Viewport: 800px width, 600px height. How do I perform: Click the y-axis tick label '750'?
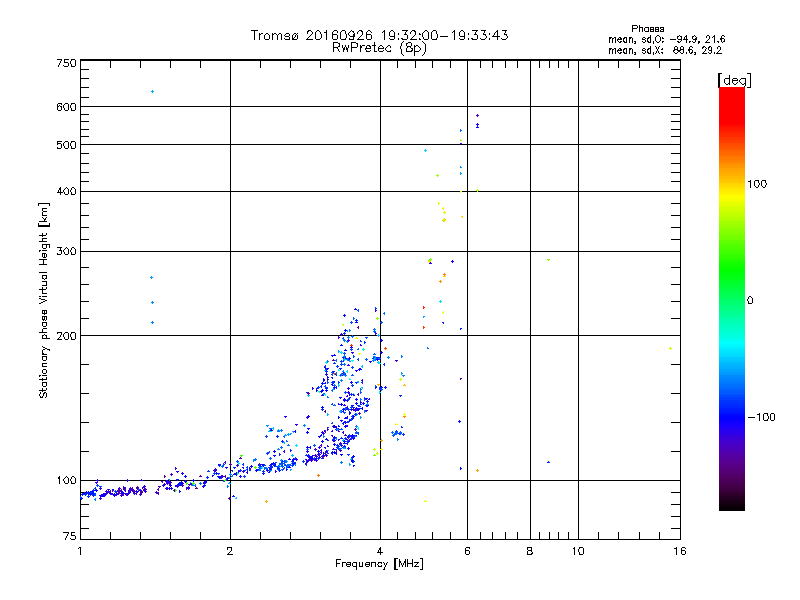pos(66,63)
